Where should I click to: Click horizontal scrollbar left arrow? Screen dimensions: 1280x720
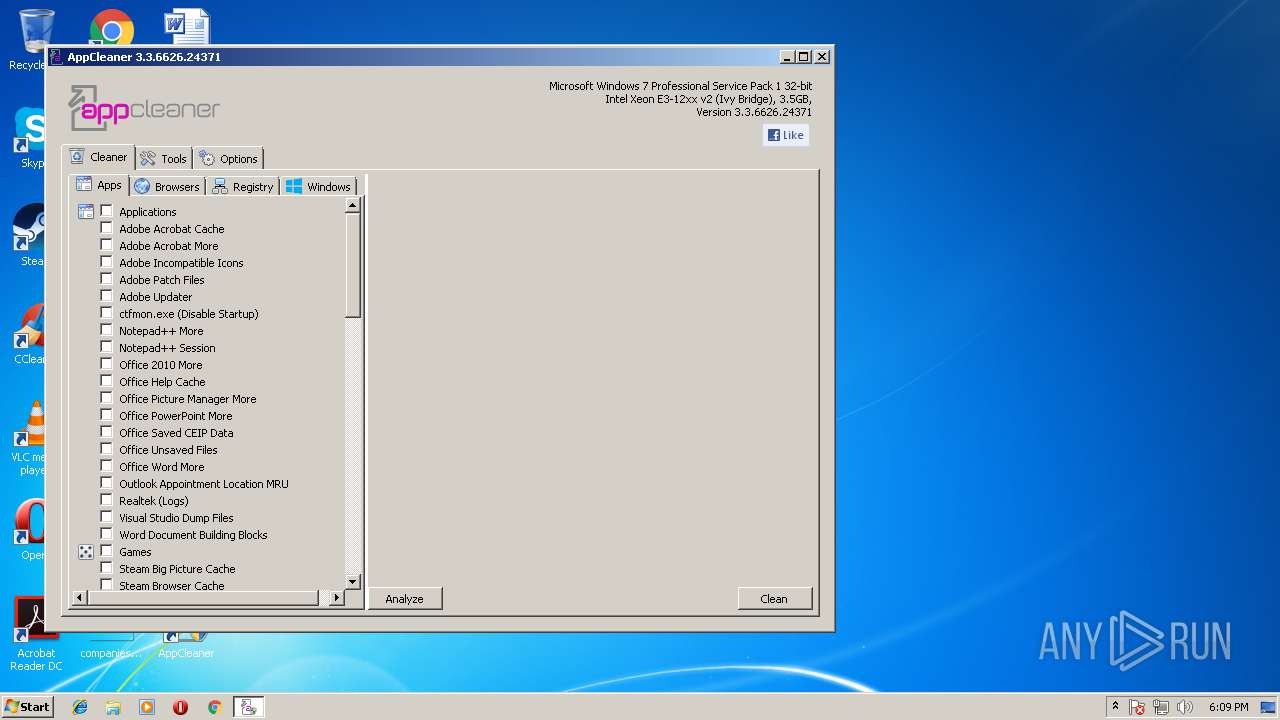pyautogui.click(x=80, y=598)
